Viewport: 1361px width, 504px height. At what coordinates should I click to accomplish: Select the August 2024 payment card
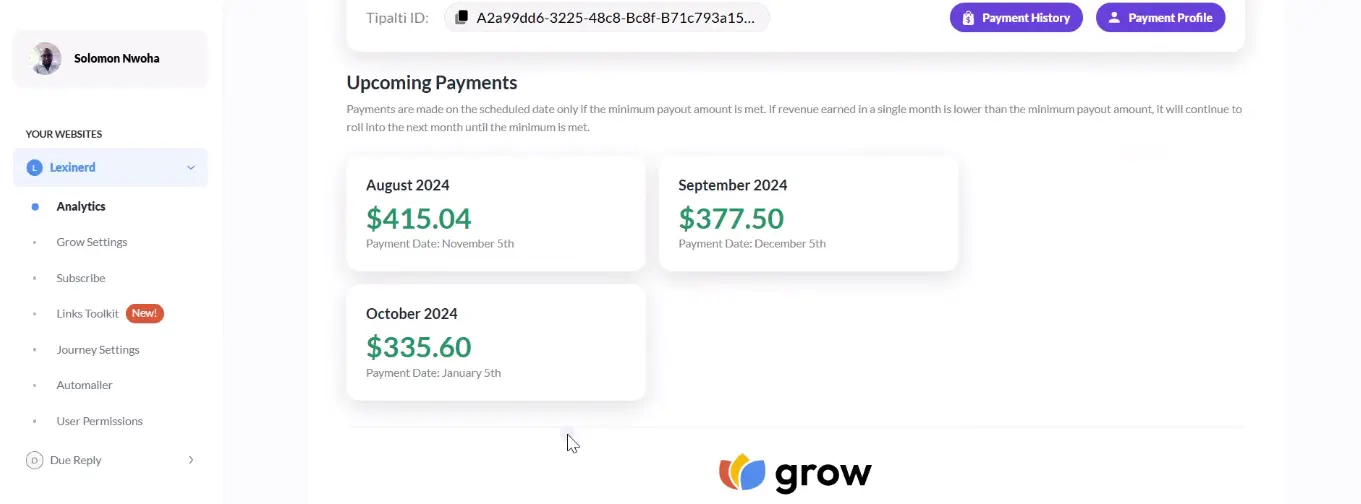point(496,213)
